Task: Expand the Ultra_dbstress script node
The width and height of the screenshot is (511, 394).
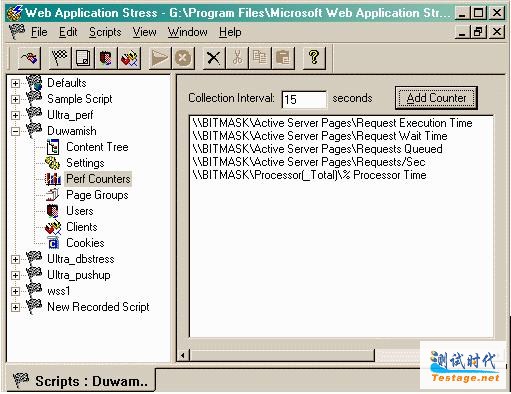Action: [15, 259]
